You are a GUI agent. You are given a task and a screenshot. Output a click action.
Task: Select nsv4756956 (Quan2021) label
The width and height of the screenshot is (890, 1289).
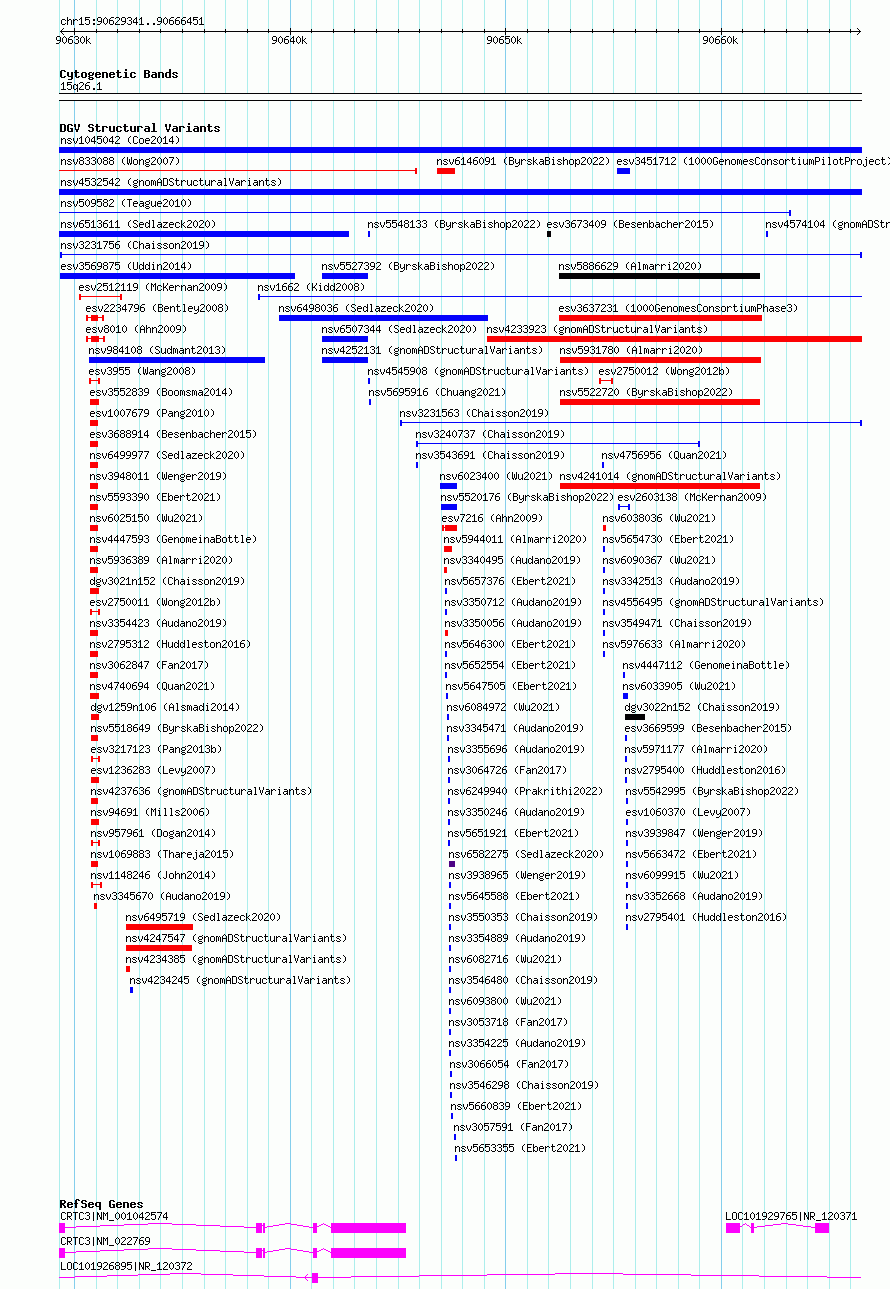coord(665,455)
